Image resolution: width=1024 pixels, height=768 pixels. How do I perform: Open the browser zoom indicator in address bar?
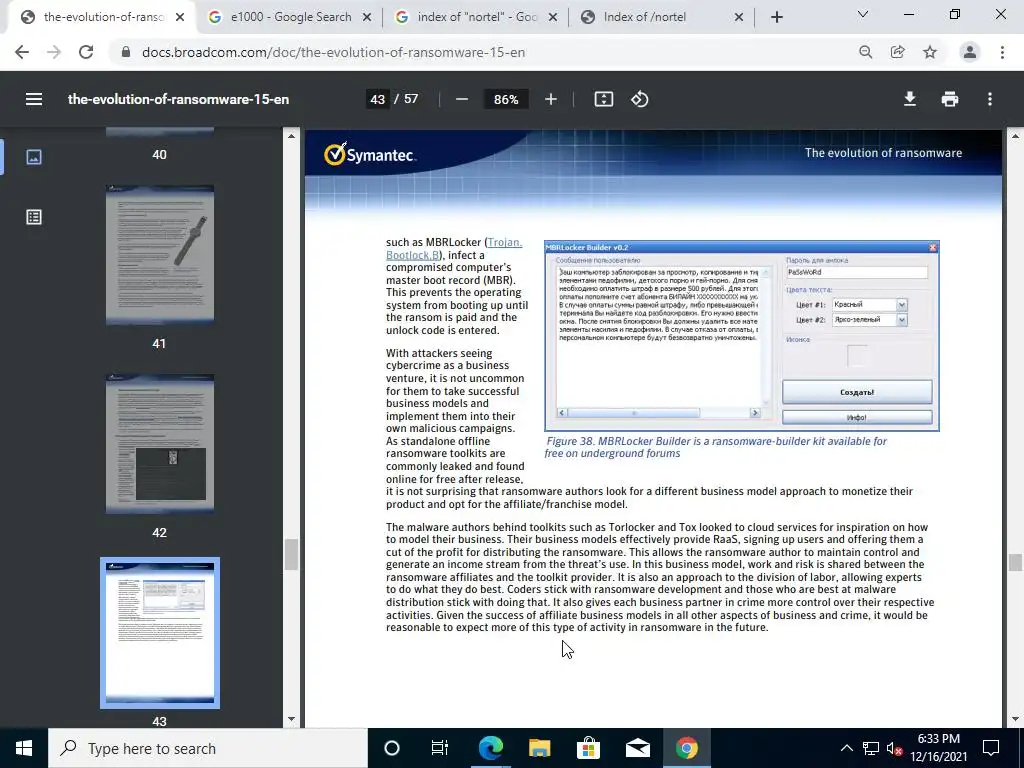click(865, 52)
